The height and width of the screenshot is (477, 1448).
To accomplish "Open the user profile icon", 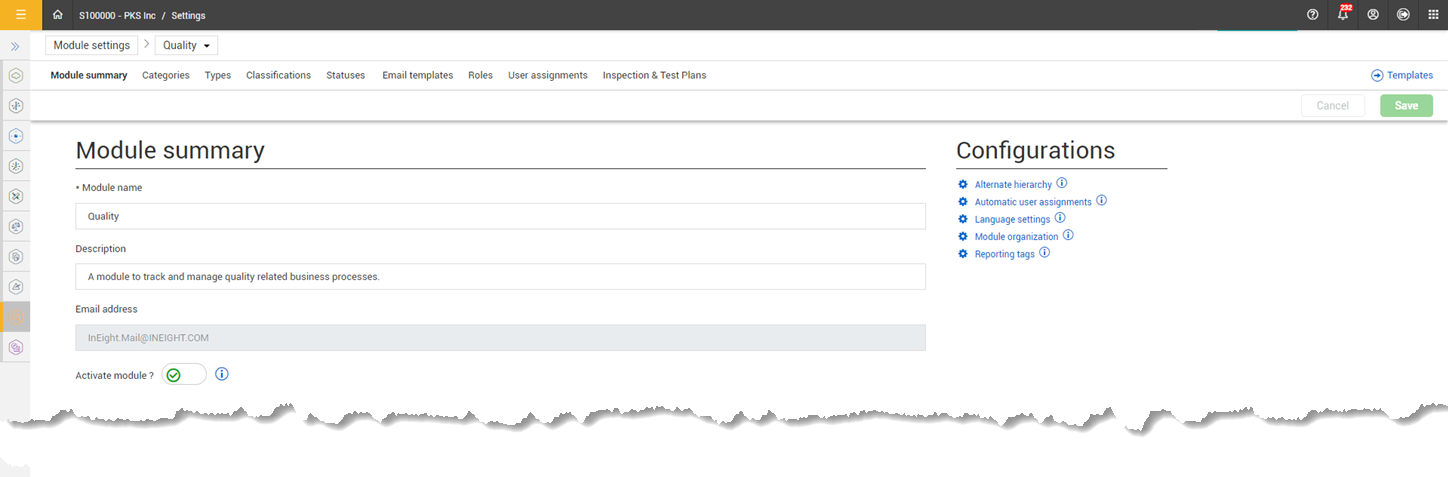I will (1373, 15).
